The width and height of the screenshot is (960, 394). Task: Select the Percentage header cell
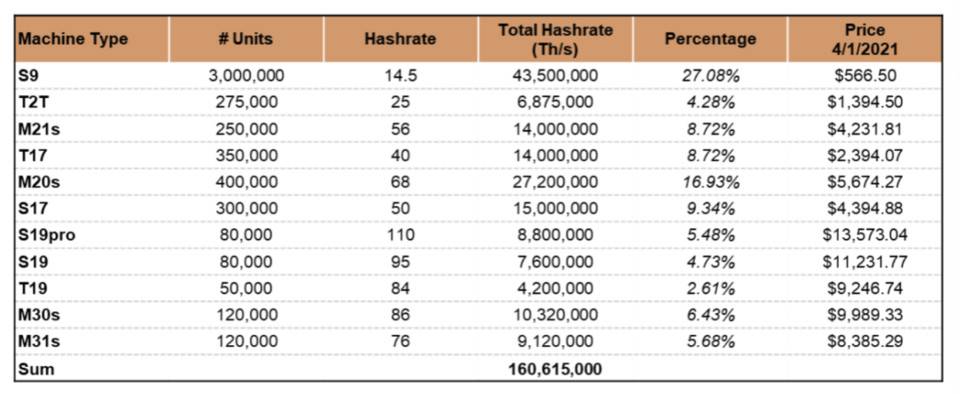click(x=710, y=39)
